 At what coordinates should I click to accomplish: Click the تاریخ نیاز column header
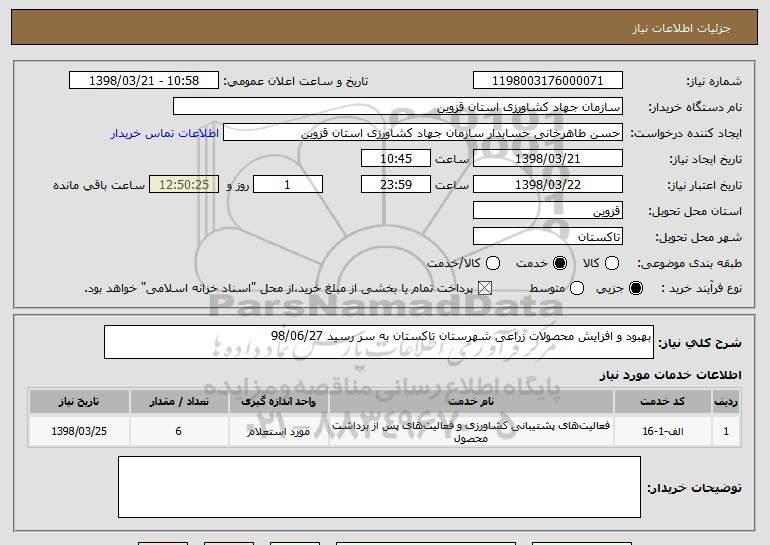(x=79, y=402)
